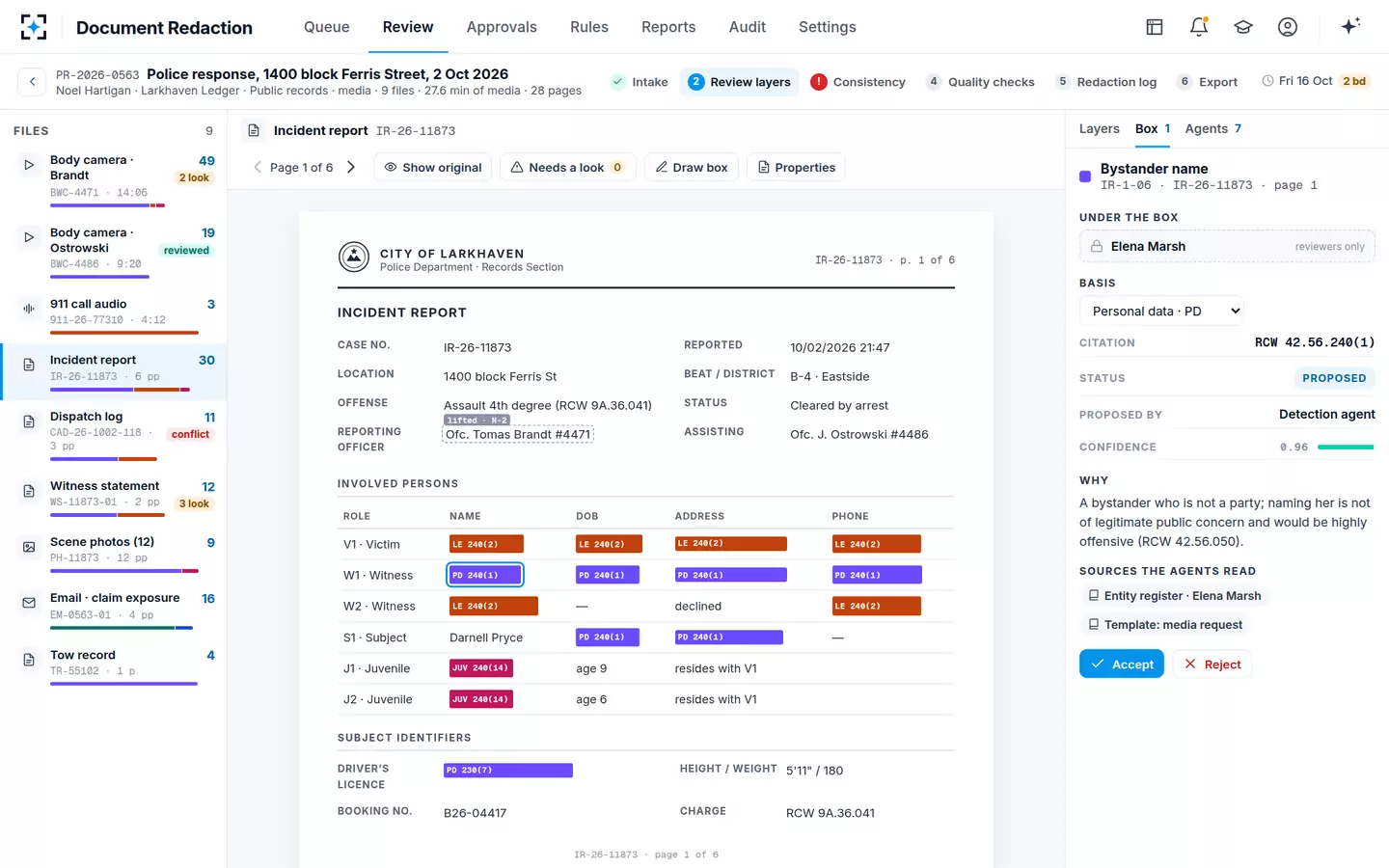The height and width of the screenshot is (868, 1389).
Task: Click the Show original button
Action: 433,167
